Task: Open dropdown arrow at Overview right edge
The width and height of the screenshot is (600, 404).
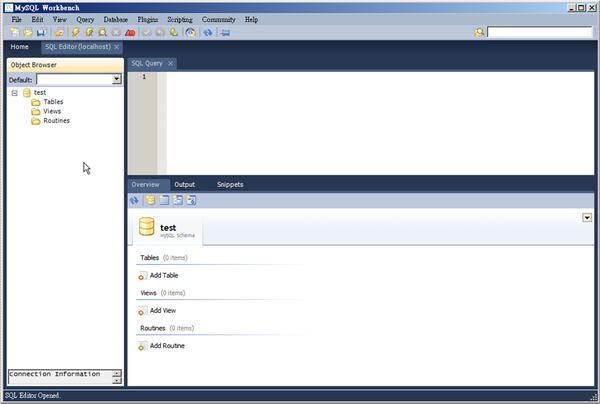Action: [587, 218]
